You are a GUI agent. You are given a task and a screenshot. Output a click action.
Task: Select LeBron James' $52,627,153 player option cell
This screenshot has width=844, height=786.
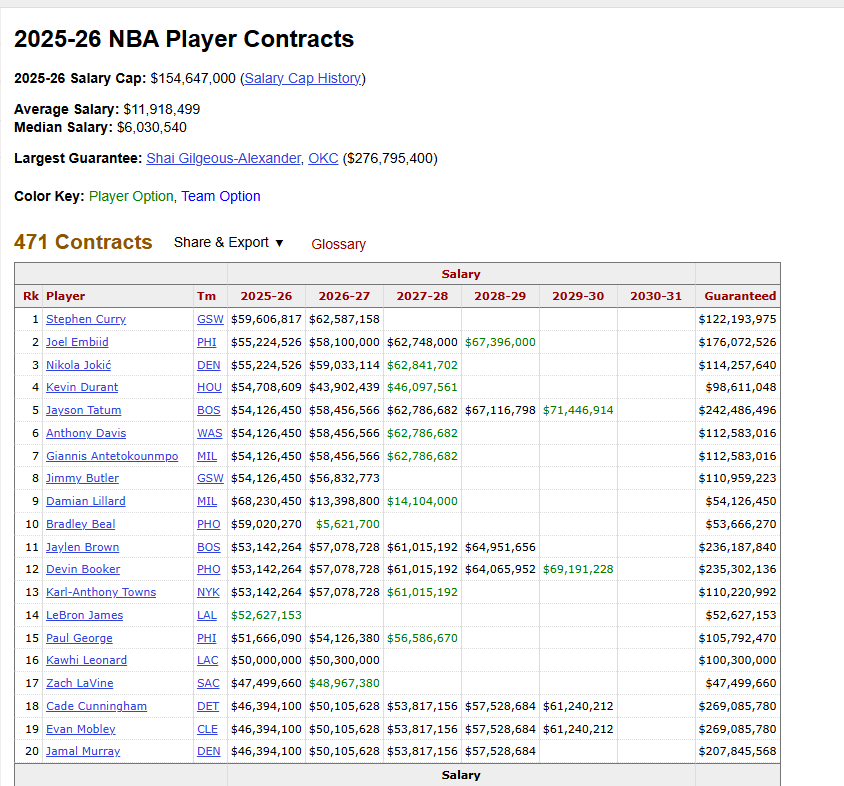[266, 615]
